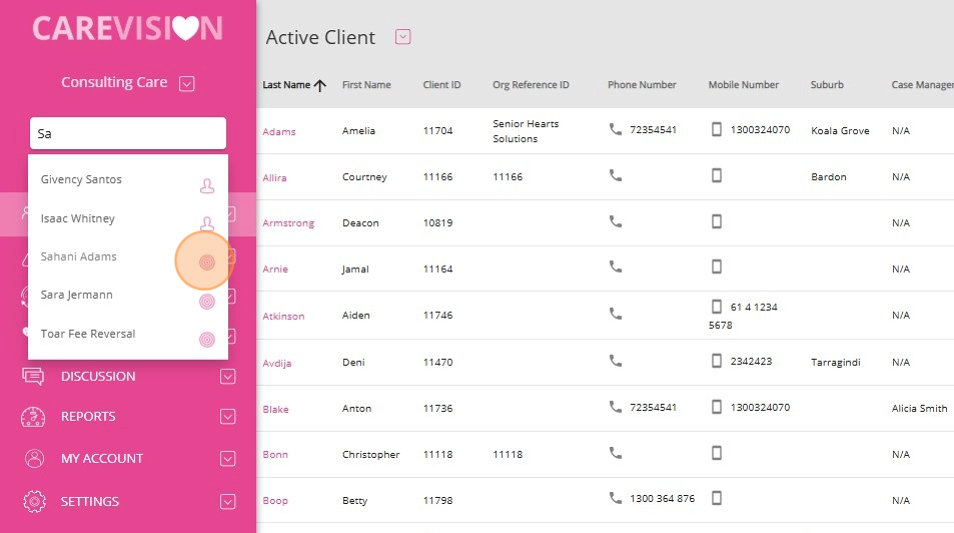Screen dimensions: 954x533
Task: Click the Discussion chat bubble icon
Action: tap(33, 377)
